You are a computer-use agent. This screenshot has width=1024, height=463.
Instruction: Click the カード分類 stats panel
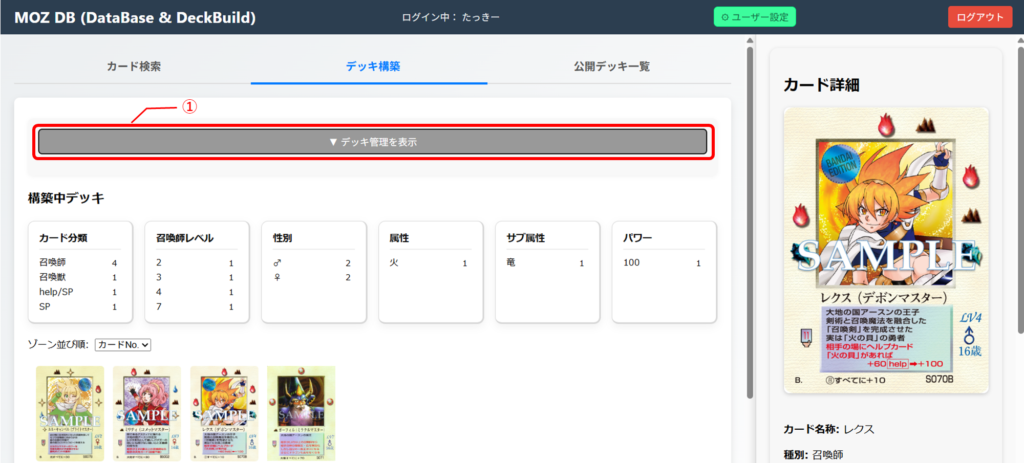pos(80,272)
